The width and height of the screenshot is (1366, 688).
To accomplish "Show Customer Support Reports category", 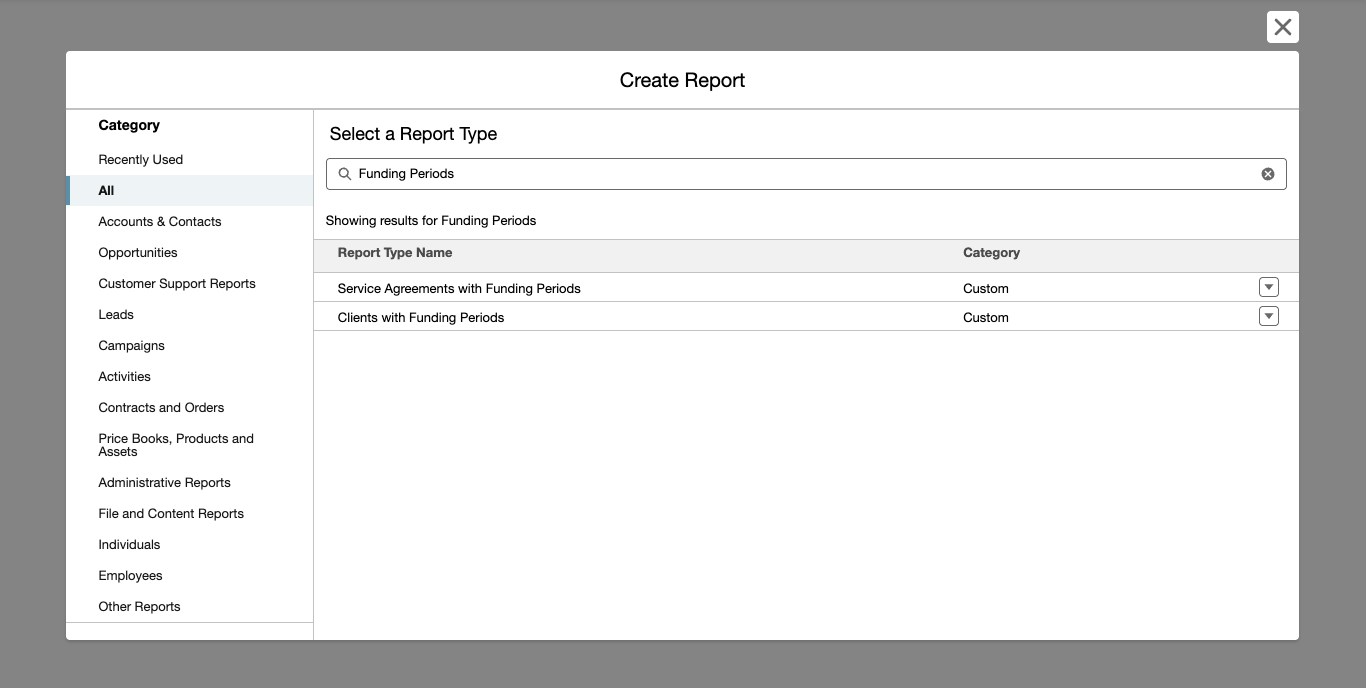I will pyautogui.click(x=177, y=284).
